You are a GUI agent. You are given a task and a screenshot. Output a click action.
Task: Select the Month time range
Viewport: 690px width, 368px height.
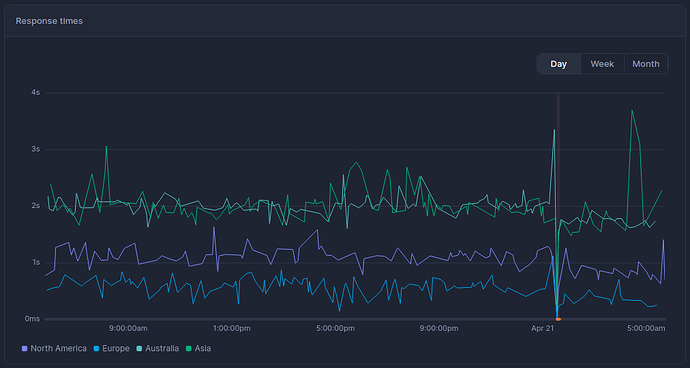point(646,64)
